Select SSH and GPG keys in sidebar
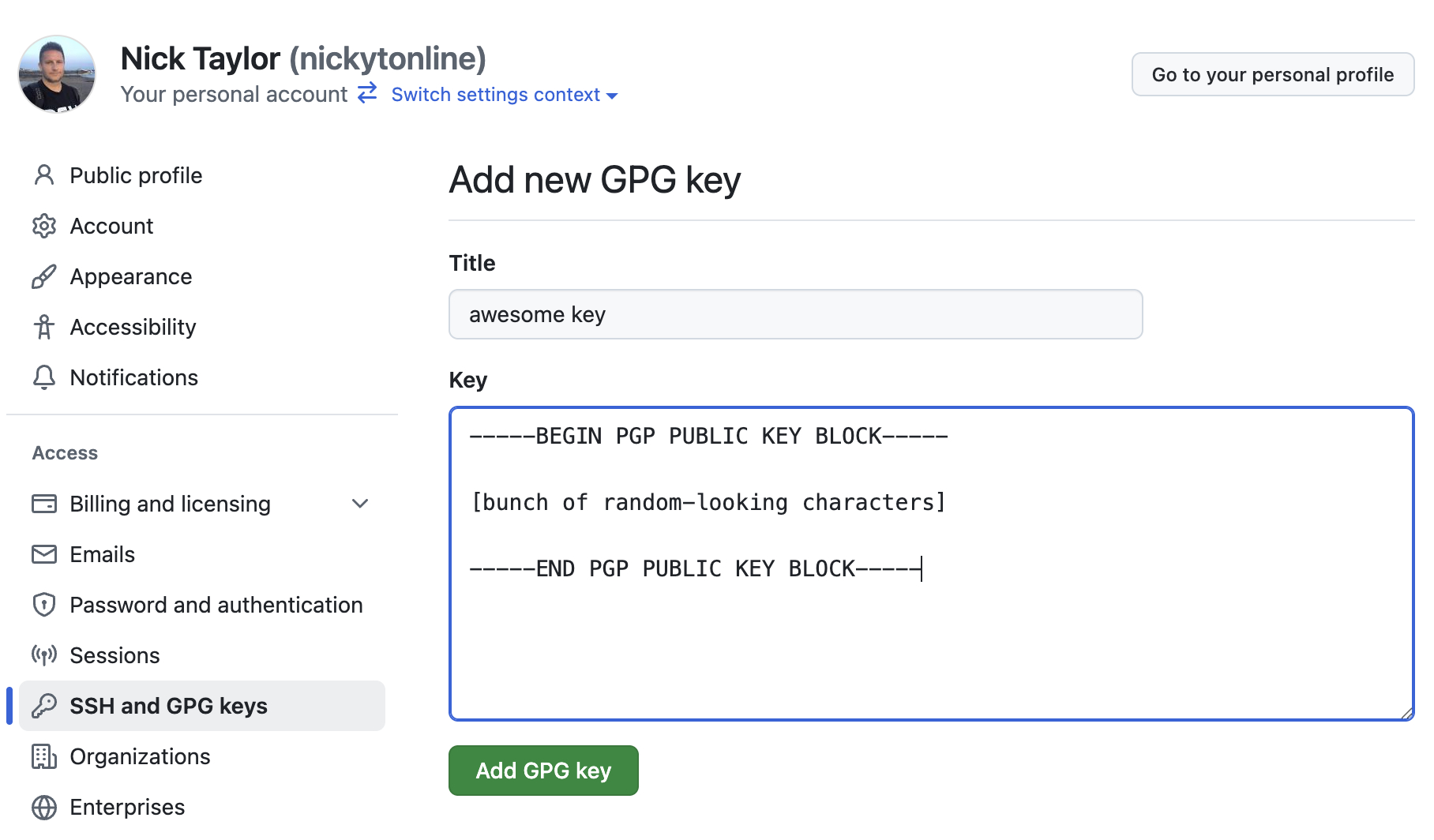The height and width of the screenshot is (840, 1434). click(168, 706)
